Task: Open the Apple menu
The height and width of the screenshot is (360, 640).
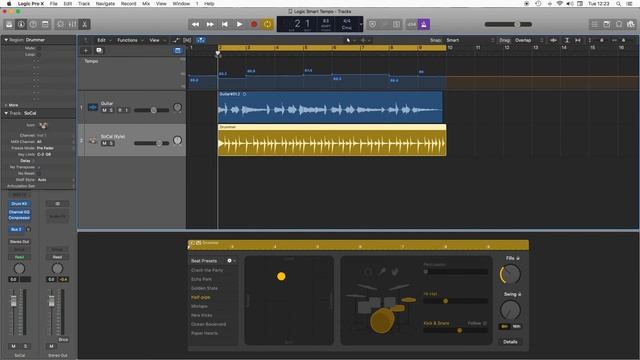Action: click(x=9, y=4)
